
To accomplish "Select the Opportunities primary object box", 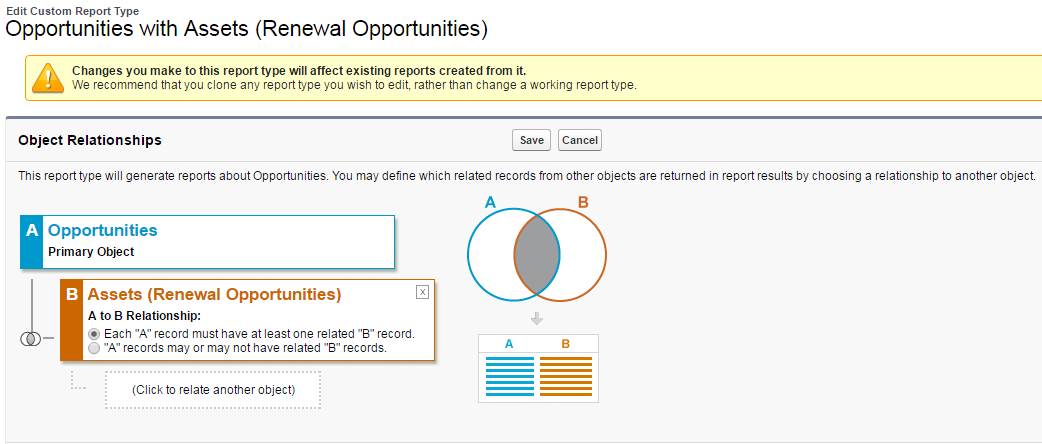I will click(x=207, y=242).
